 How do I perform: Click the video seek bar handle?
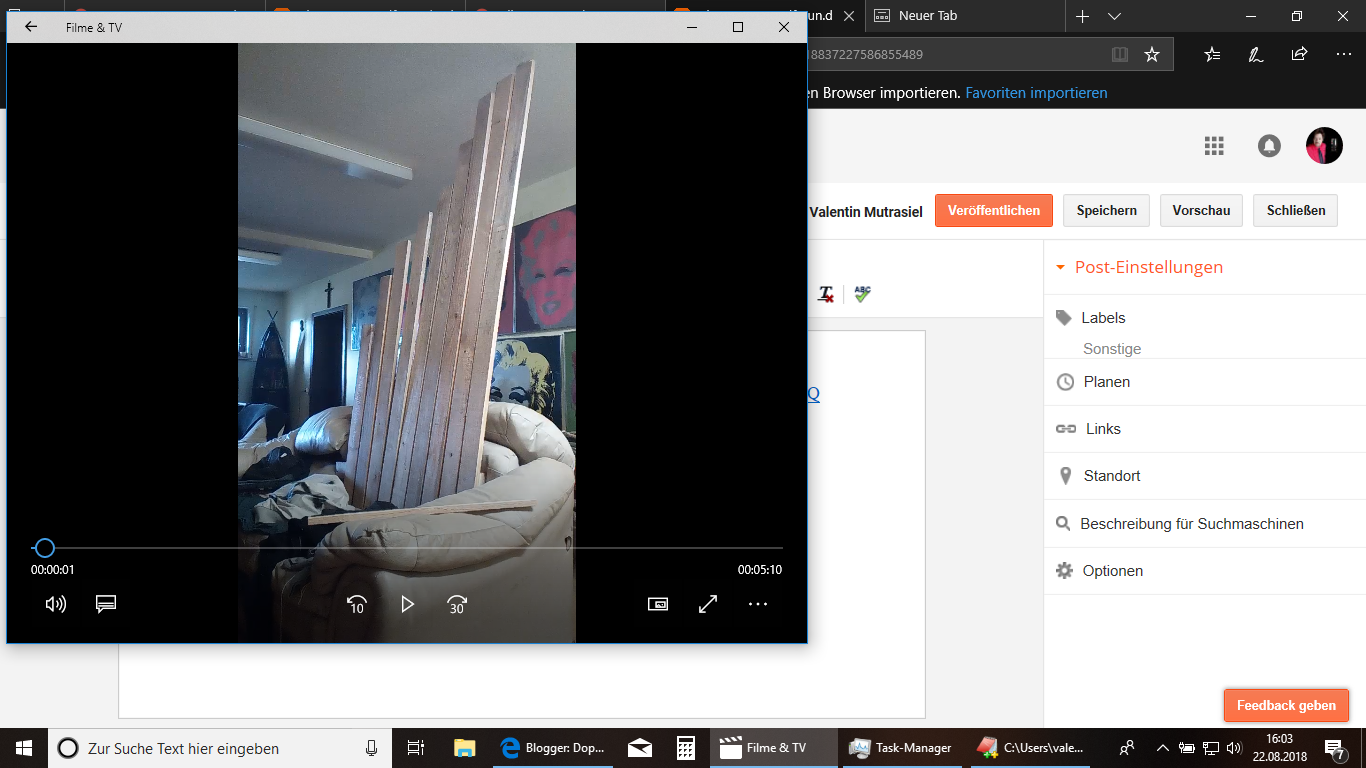(44, 548)
